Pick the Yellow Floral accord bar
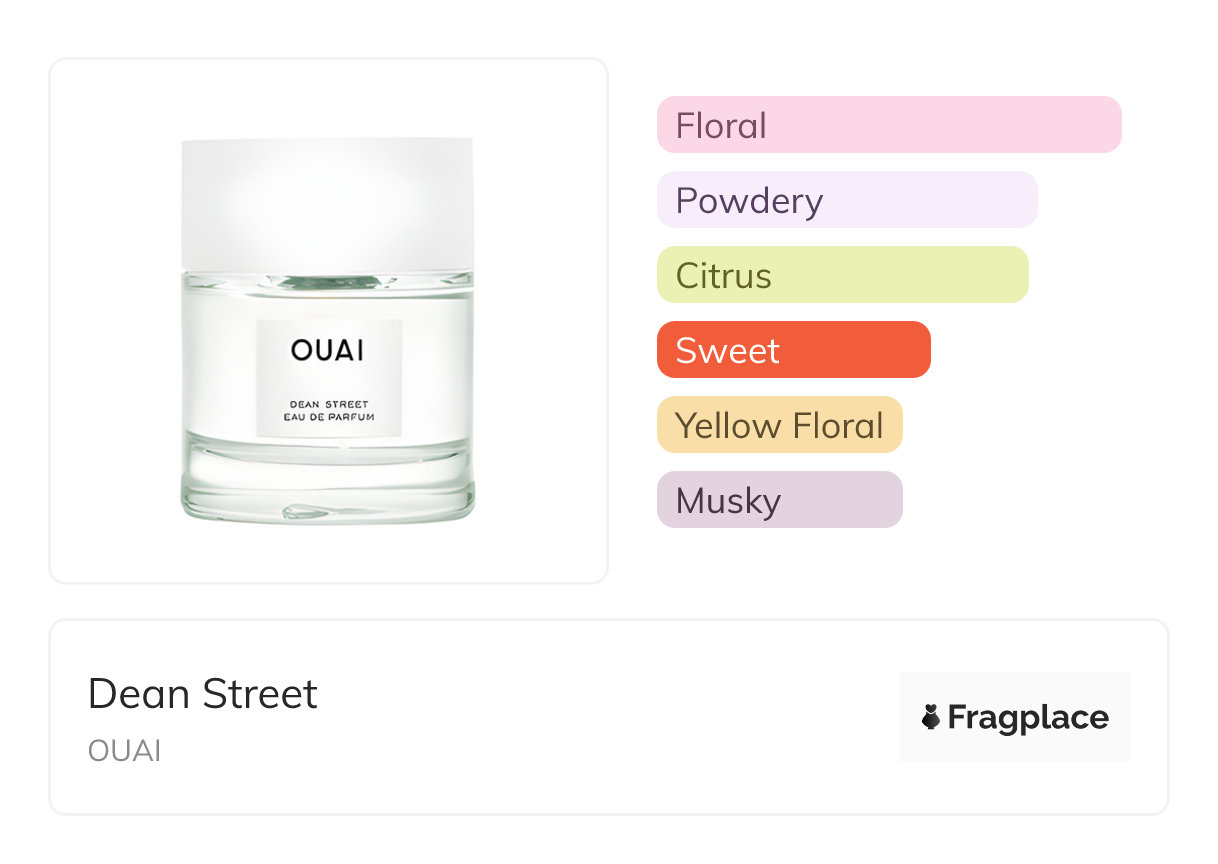The height and width of the screenshot is (864, 1218). click(780, 425)
